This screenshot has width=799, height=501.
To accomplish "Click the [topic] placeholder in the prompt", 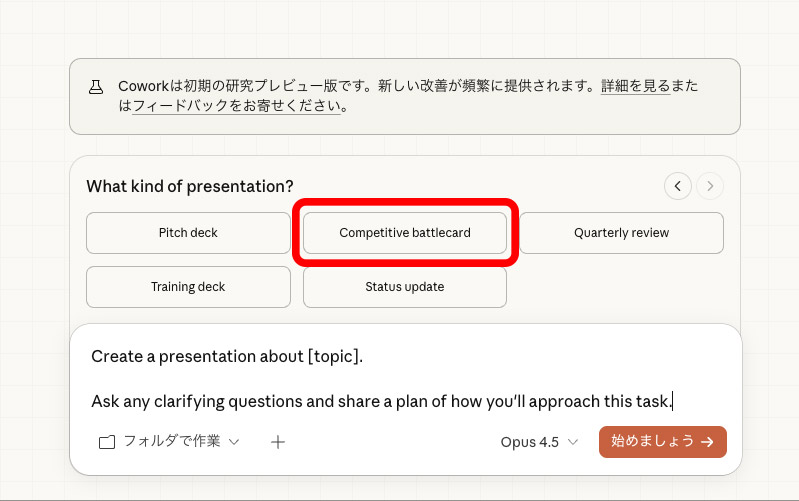I will 334,356.
